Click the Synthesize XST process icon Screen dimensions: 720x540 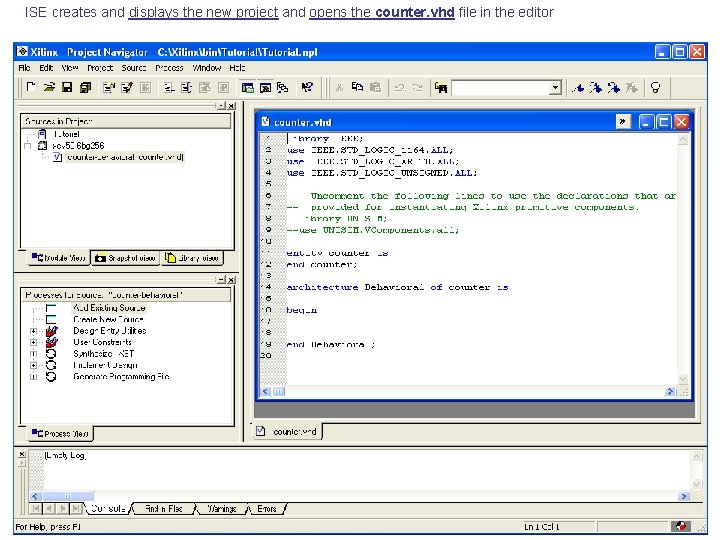click(51, 354)
